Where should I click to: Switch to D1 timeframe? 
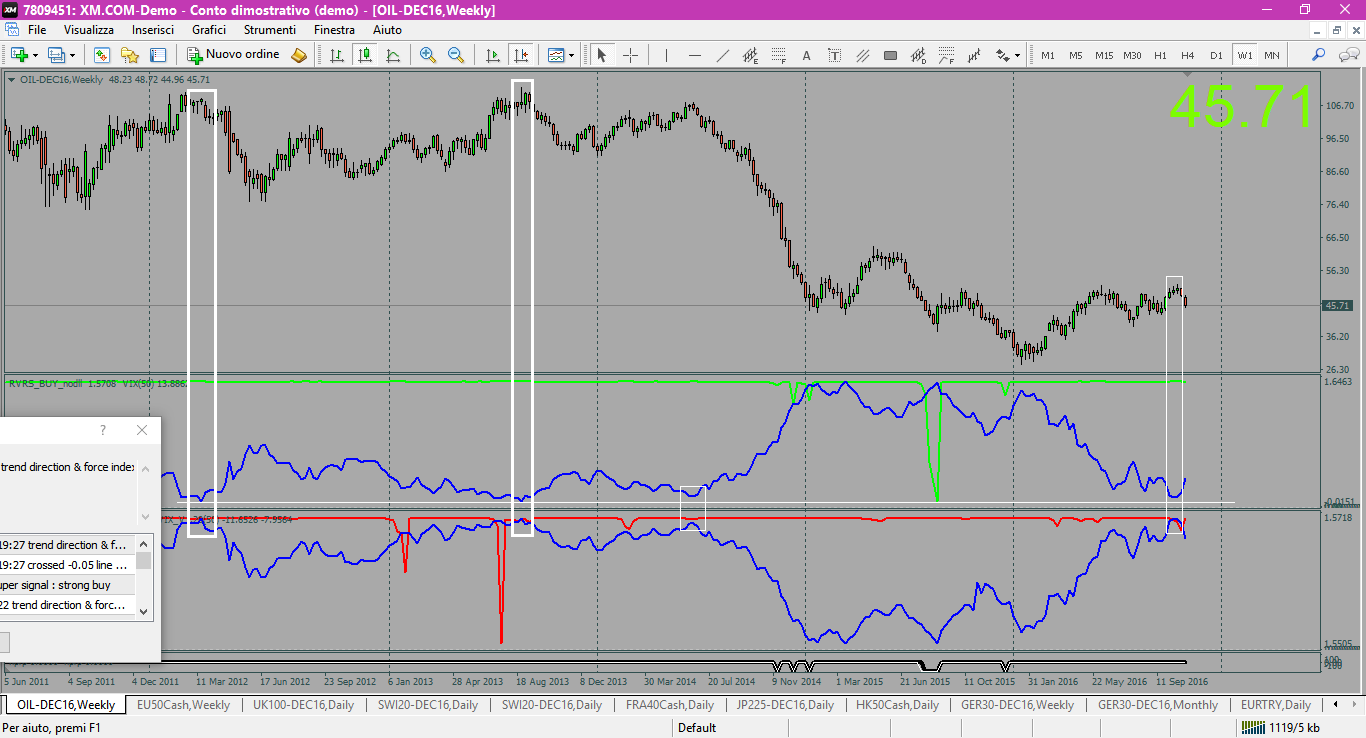point(1216,55)
